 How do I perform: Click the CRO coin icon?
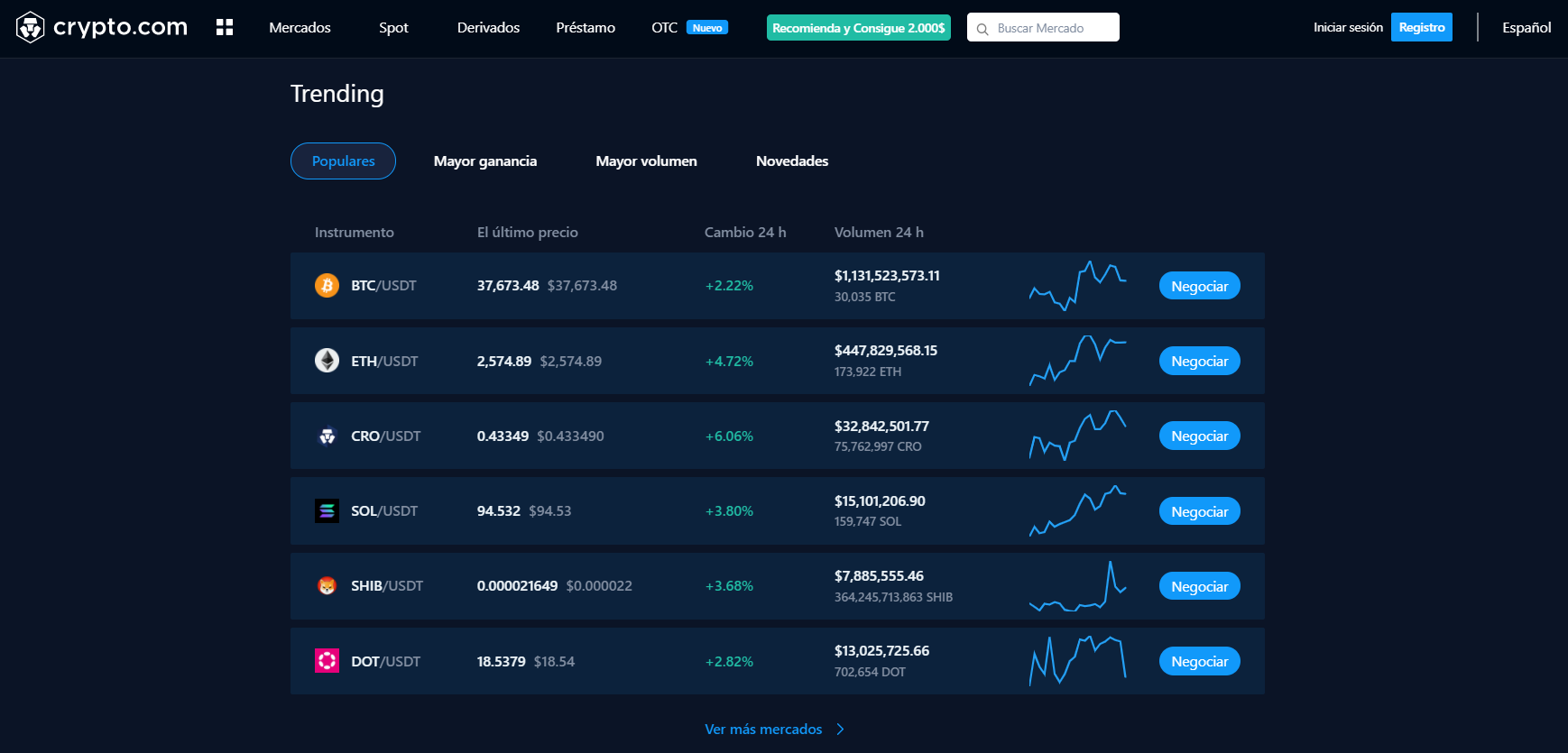tap(327, 436)
